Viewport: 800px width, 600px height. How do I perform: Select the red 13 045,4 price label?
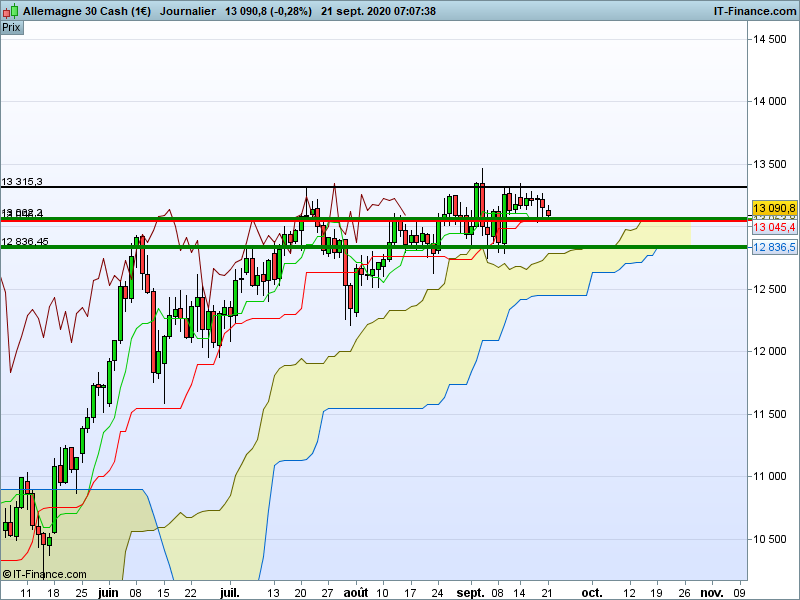[774, 227]
